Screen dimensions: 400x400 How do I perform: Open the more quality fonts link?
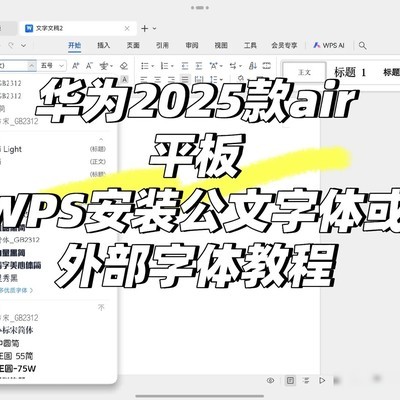click(x=16, y=290)
